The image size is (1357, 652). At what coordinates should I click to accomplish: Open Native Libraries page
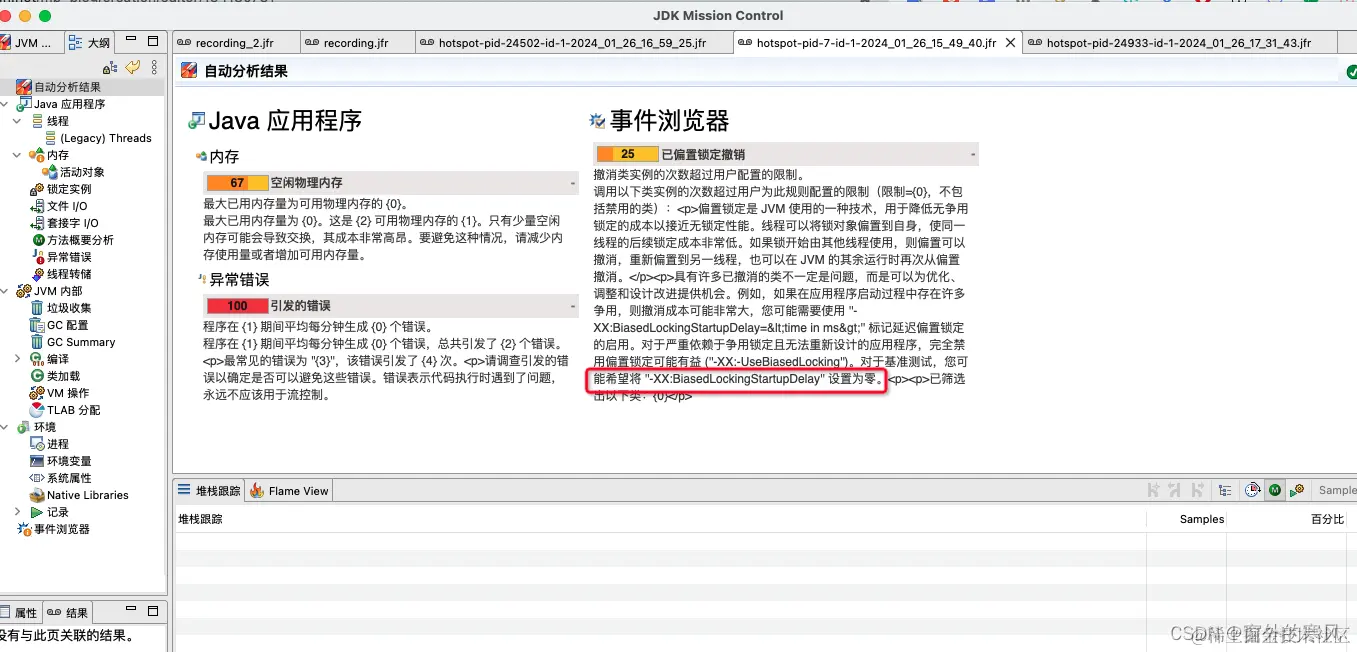point(88,495)
